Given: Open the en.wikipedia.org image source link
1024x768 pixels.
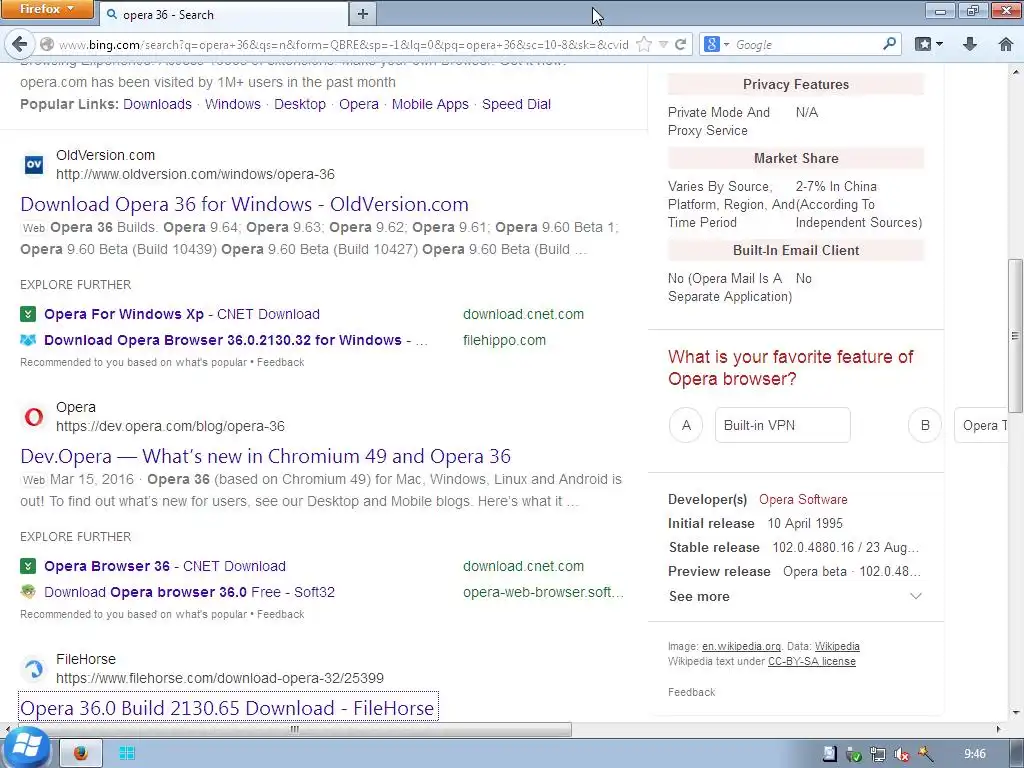Looking at the screenshot, I should click(741, 646).
